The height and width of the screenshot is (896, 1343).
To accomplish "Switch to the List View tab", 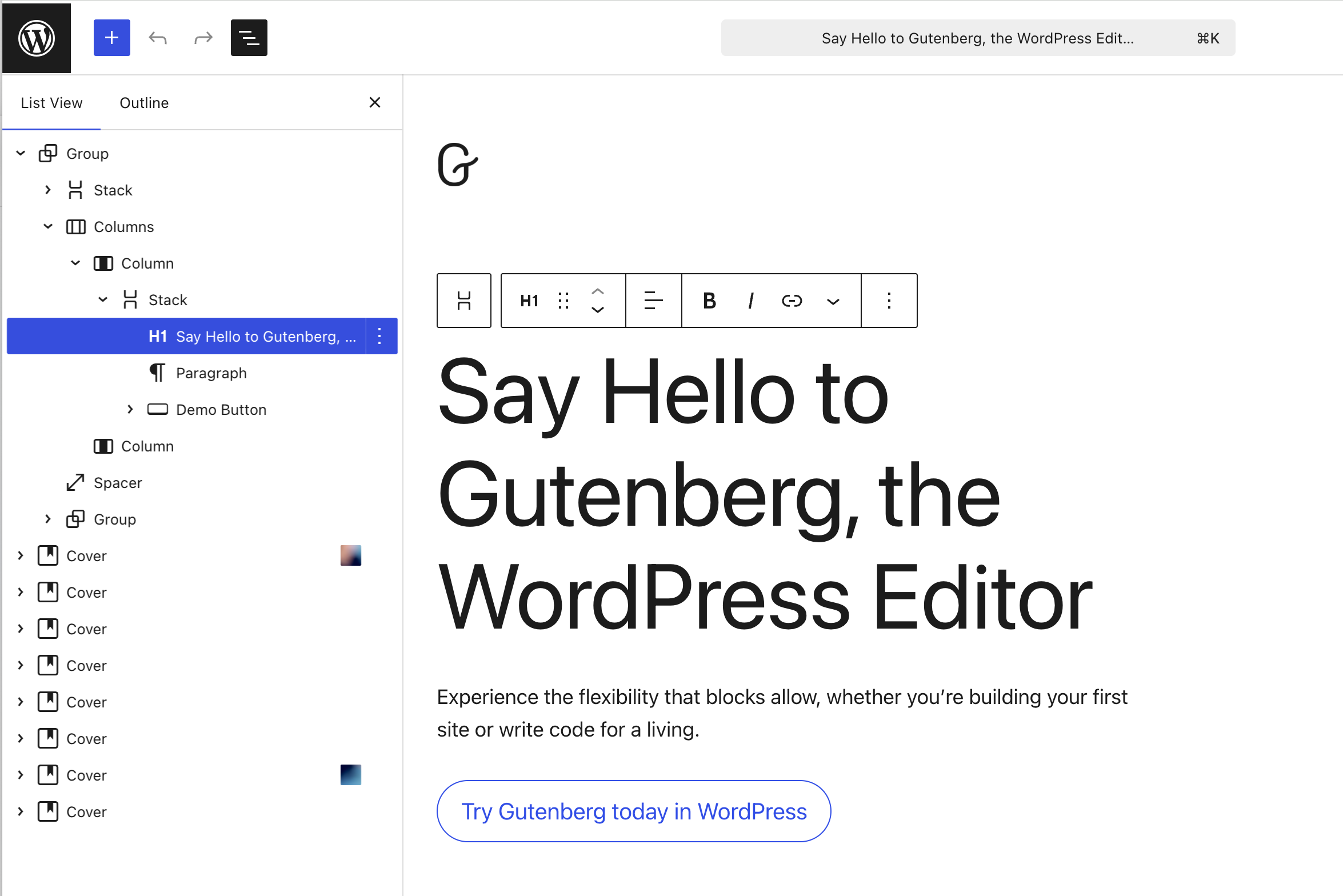I will pyautogui.click(x=51, y=103).
